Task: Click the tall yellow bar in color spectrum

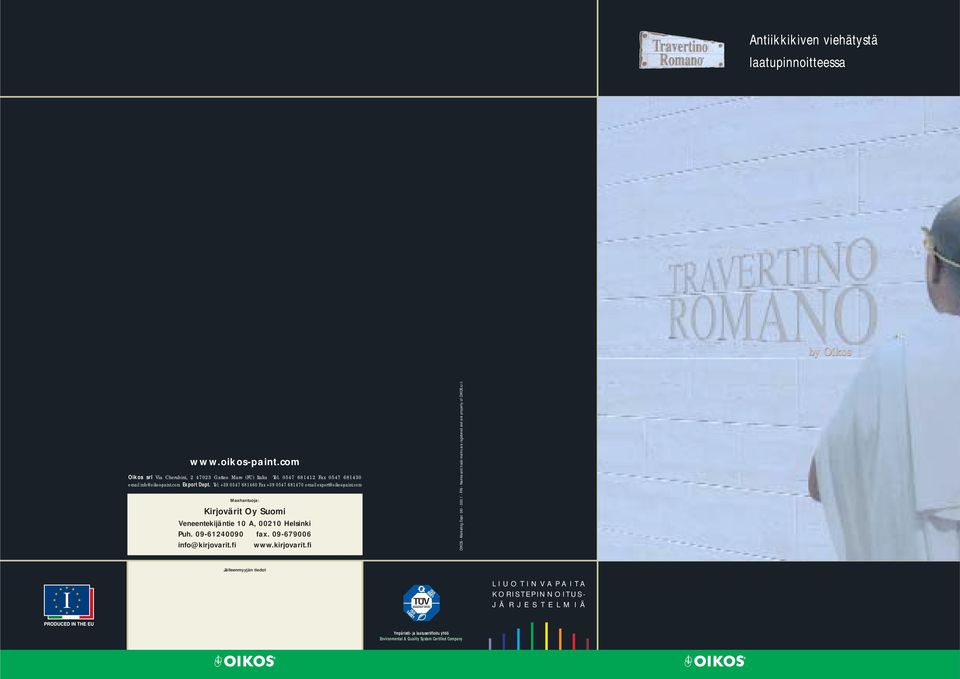Action: [x=546, y=636]
